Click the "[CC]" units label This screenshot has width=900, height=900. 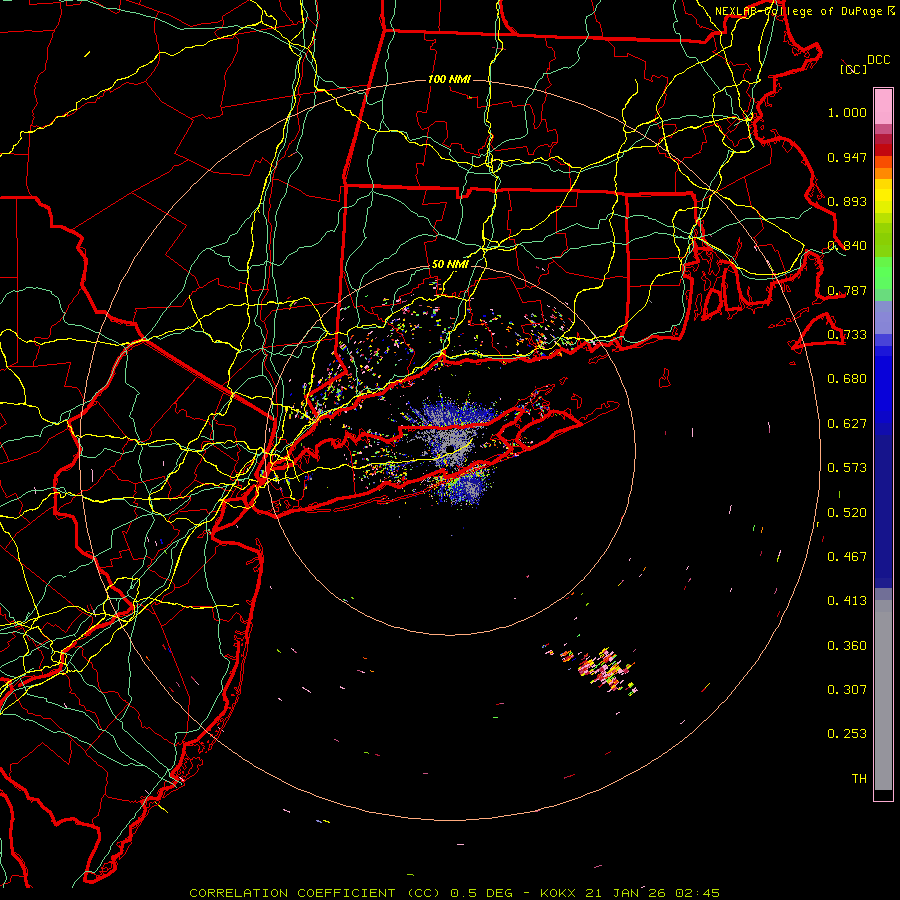(854, 69)
